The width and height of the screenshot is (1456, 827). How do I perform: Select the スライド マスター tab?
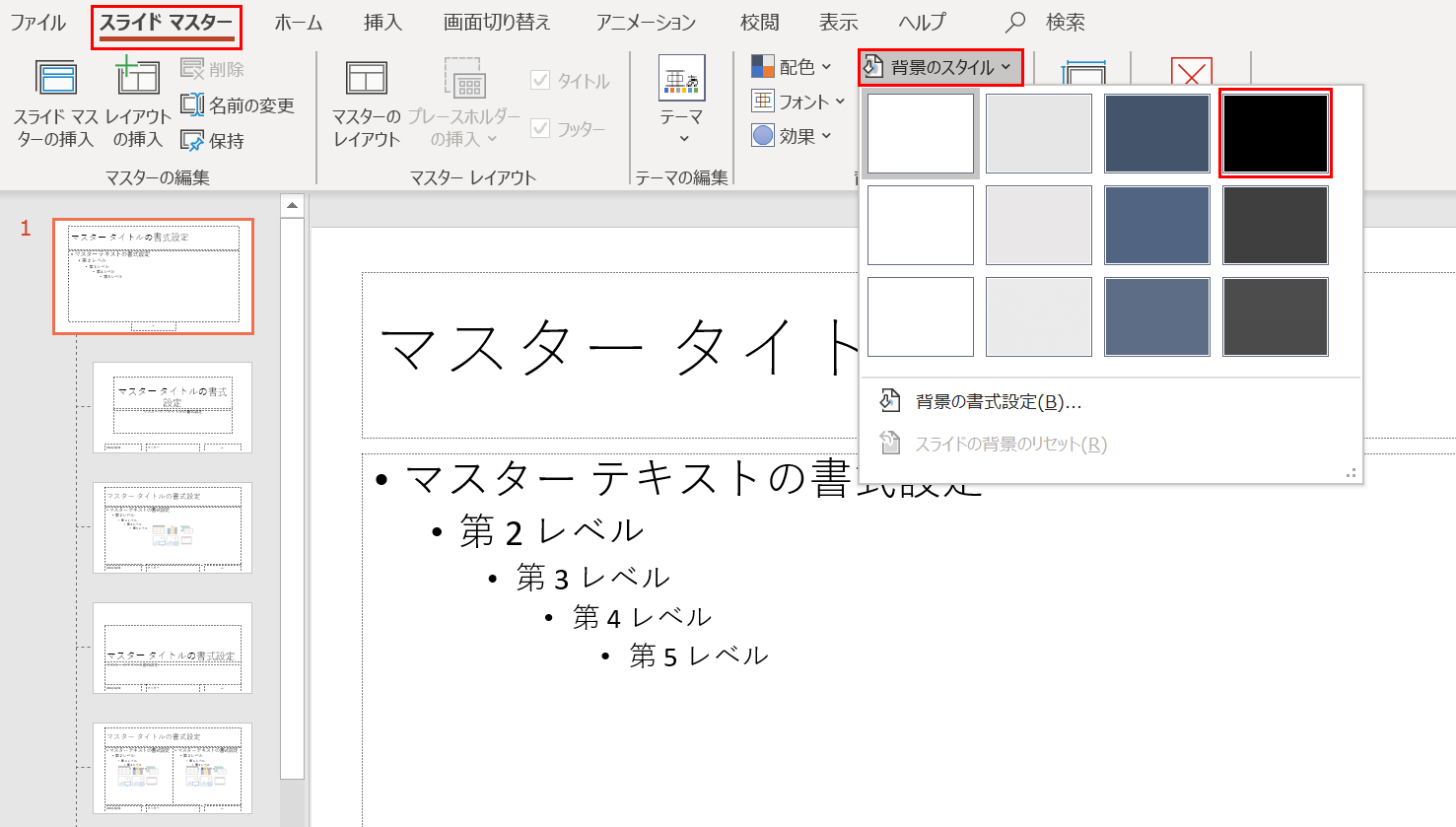coord(167,23)
